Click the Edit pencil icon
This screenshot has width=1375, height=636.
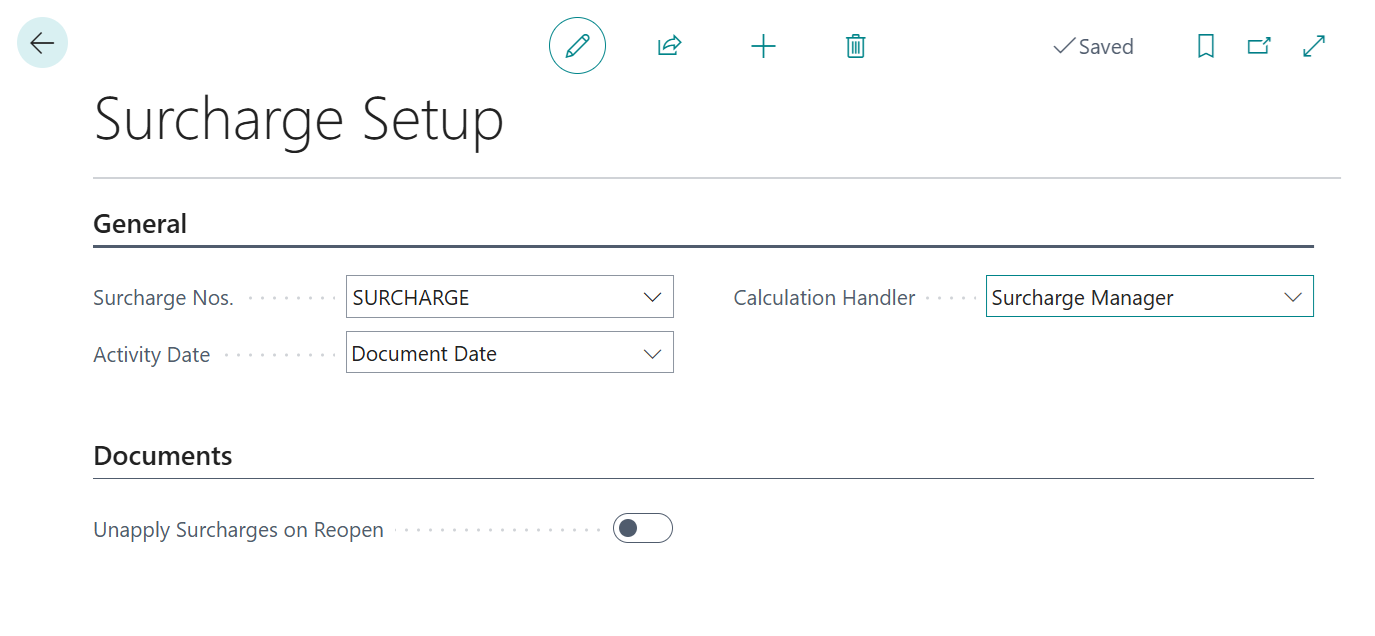coord(577,45)
